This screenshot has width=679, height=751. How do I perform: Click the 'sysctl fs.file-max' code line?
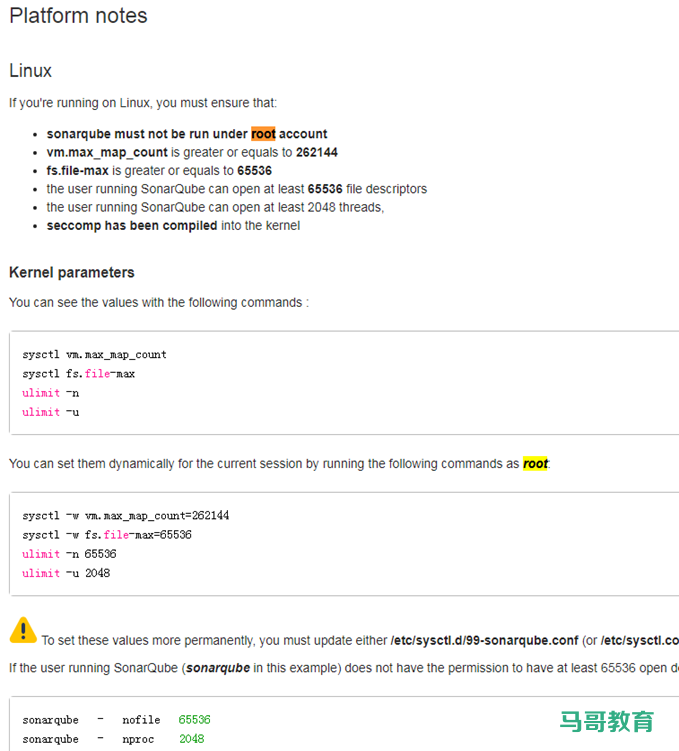tap(79, 374)
